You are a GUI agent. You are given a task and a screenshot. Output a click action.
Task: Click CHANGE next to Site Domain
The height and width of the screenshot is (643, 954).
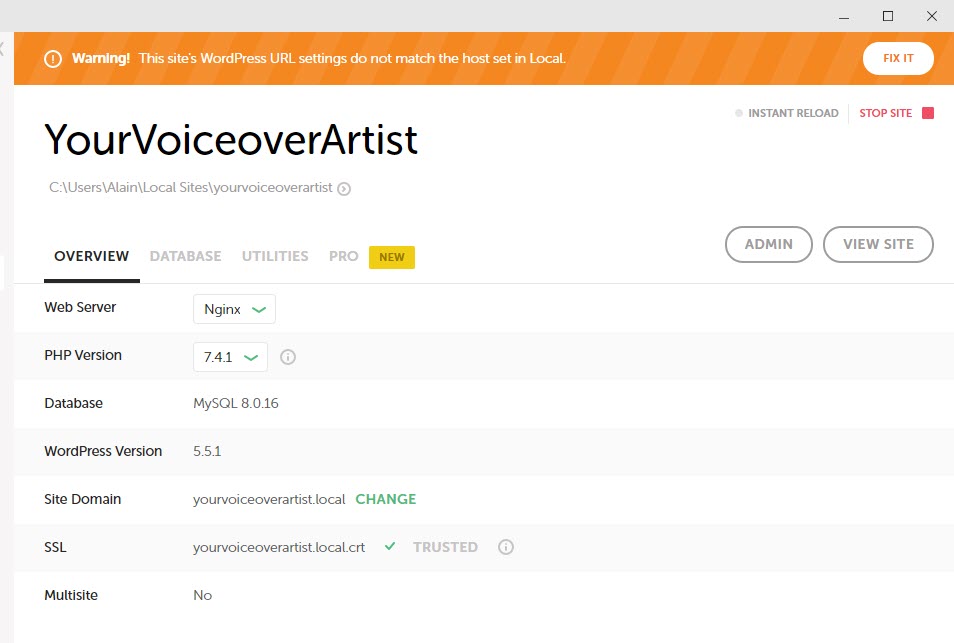pyautogui.click(x=386, y=499)
